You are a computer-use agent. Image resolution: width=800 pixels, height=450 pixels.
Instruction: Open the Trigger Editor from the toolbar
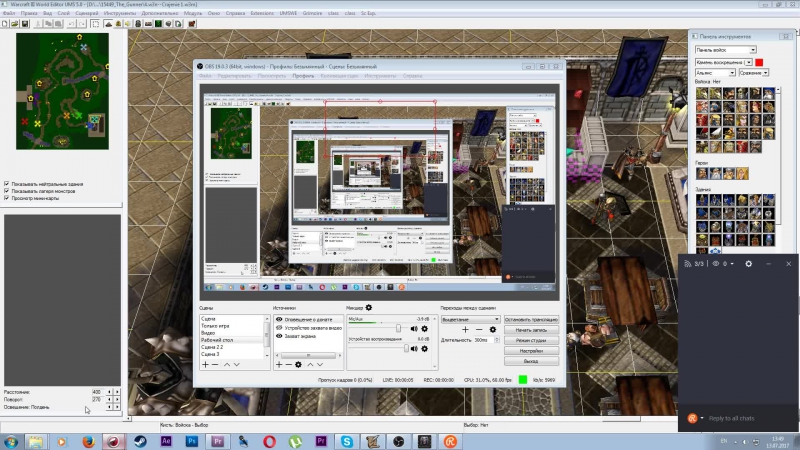pos(118,23)
